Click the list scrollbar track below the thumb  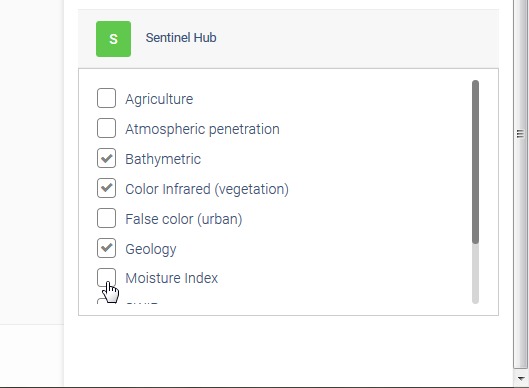point(475,274)
